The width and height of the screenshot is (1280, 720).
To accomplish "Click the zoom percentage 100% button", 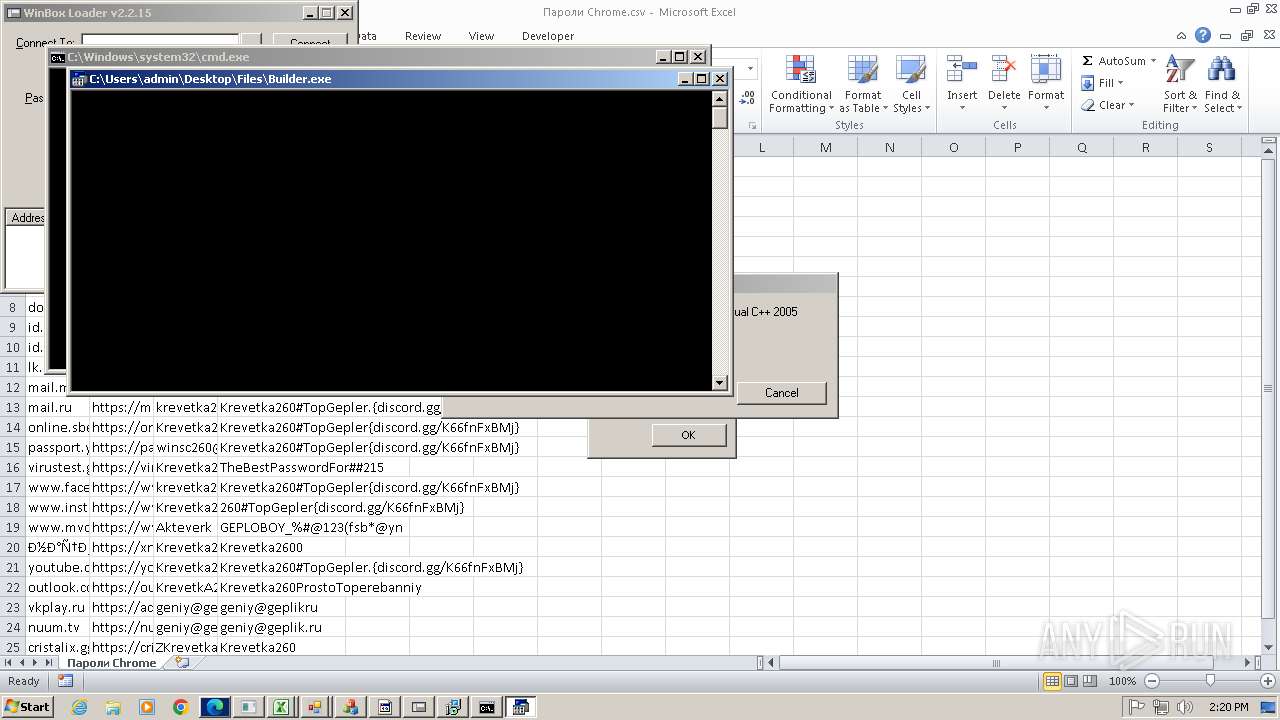I will 1122,681.
